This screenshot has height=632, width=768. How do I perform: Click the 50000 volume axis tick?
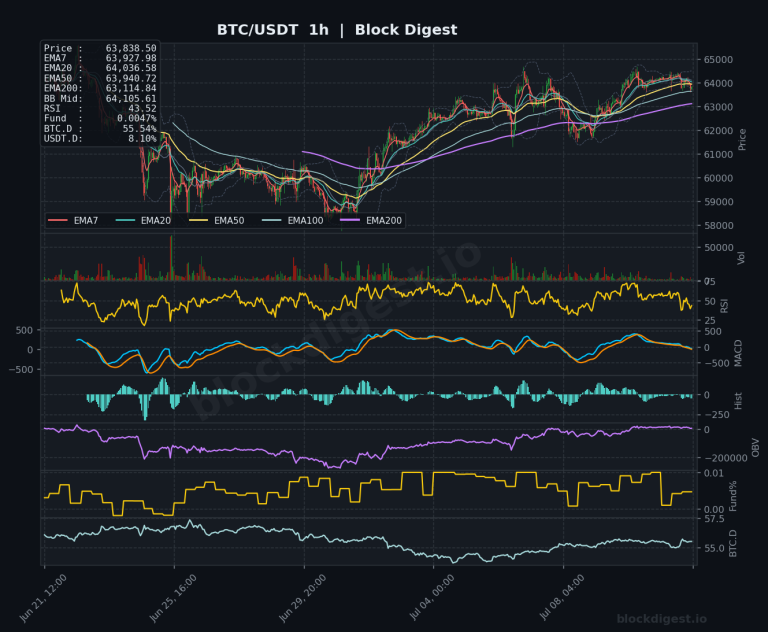(x=718, y=247)
